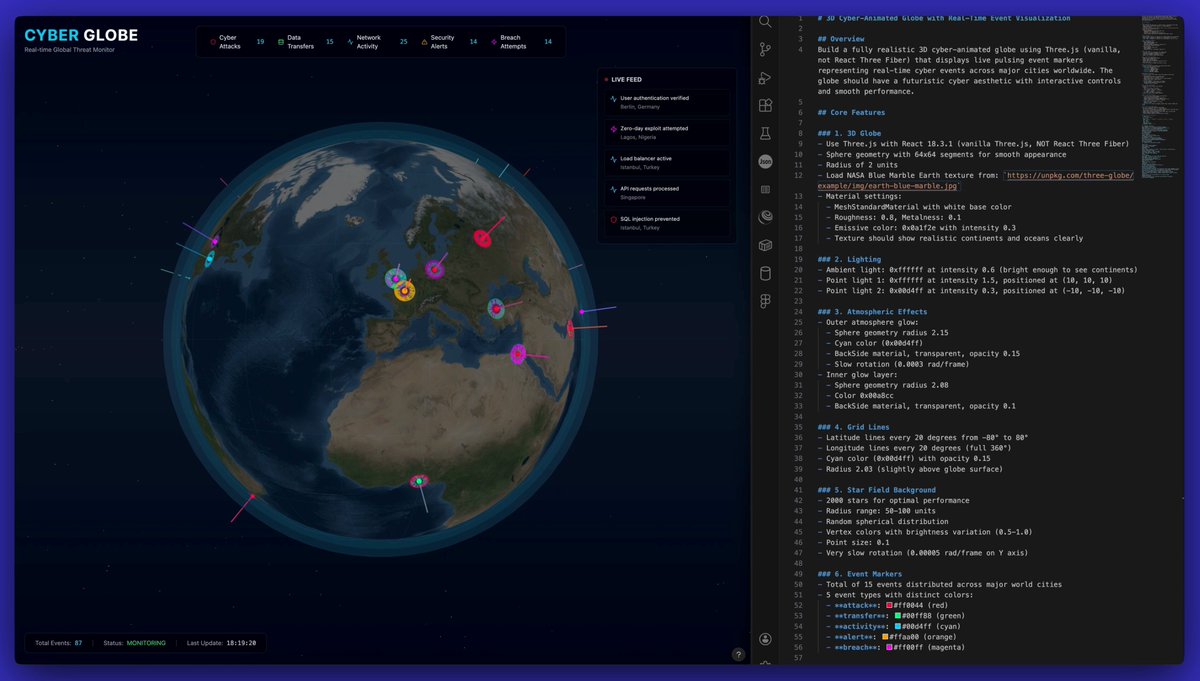This screenshot has width=1200, height=681.
Task: Click the 3D cube icon in the activity bar
Action: pos(765,244)
